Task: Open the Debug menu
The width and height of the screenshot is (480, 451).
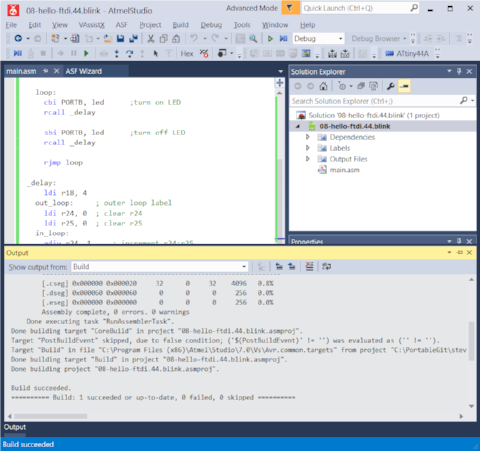Action: coord(211,25)
